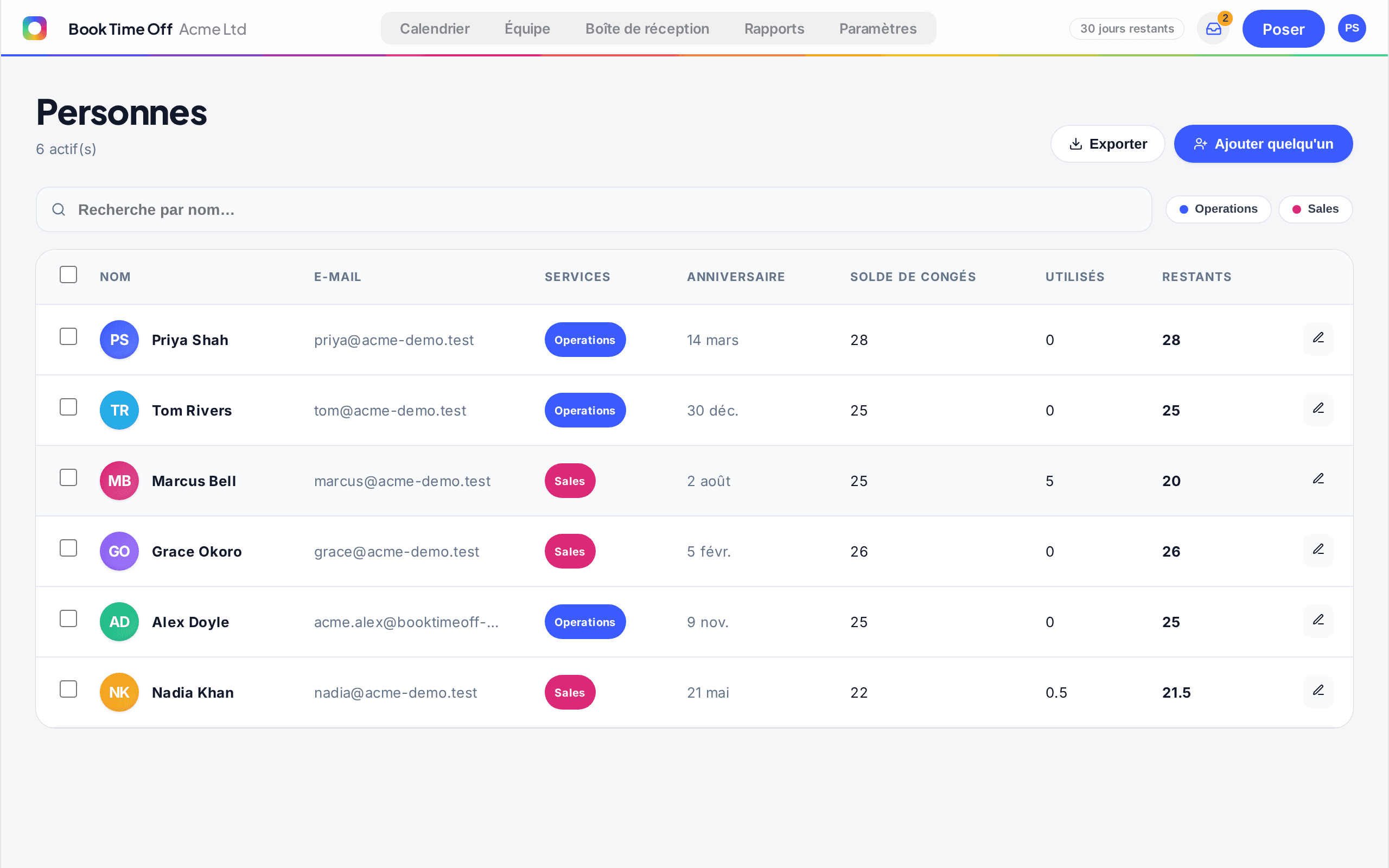Image resolution: width=1389 pixels, height=868 pixels.
Task: Edit Grace Okoro using the pencil icon
Action: [1318, 551]
